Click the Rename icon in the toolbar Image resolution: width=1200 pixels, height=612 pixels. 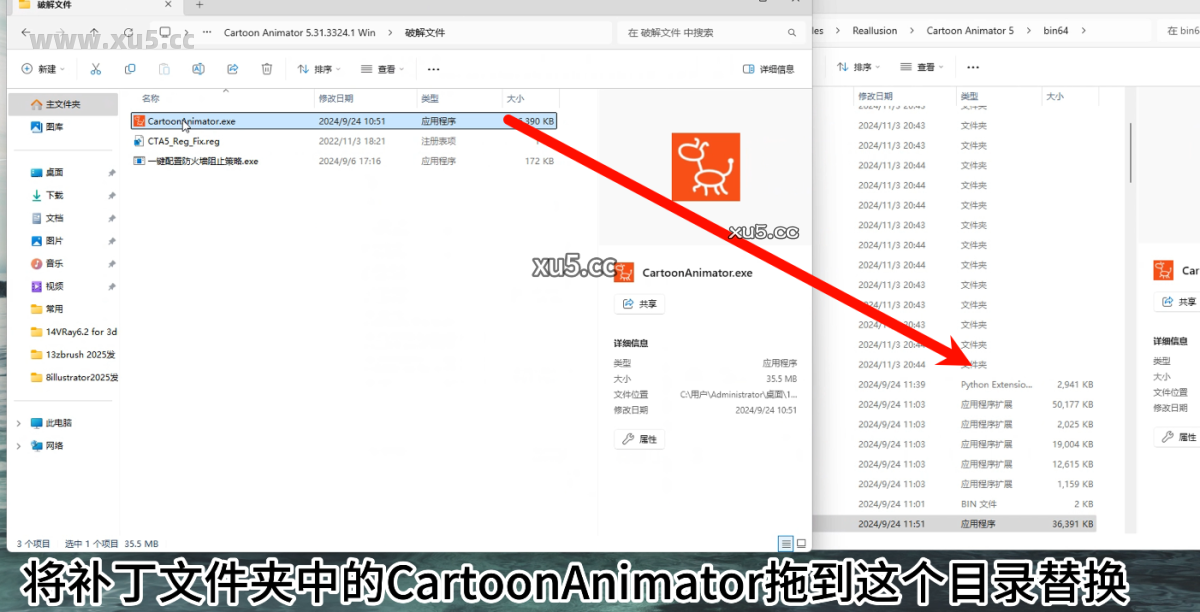(x=198, y=69)
